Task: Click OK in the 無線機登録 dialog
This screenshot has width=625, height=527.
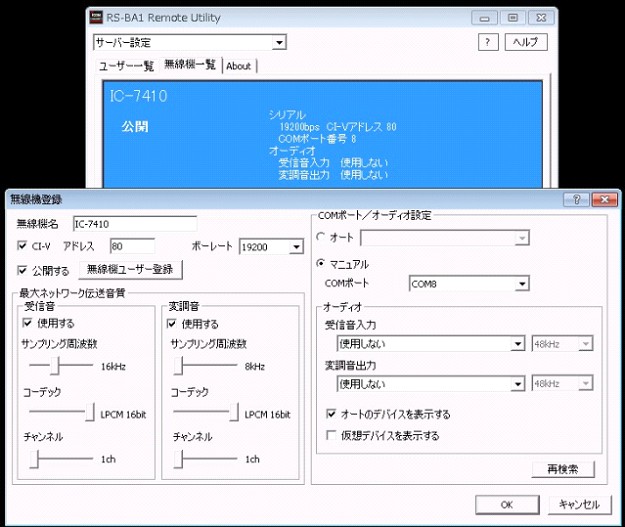Action: pos(507,505)
